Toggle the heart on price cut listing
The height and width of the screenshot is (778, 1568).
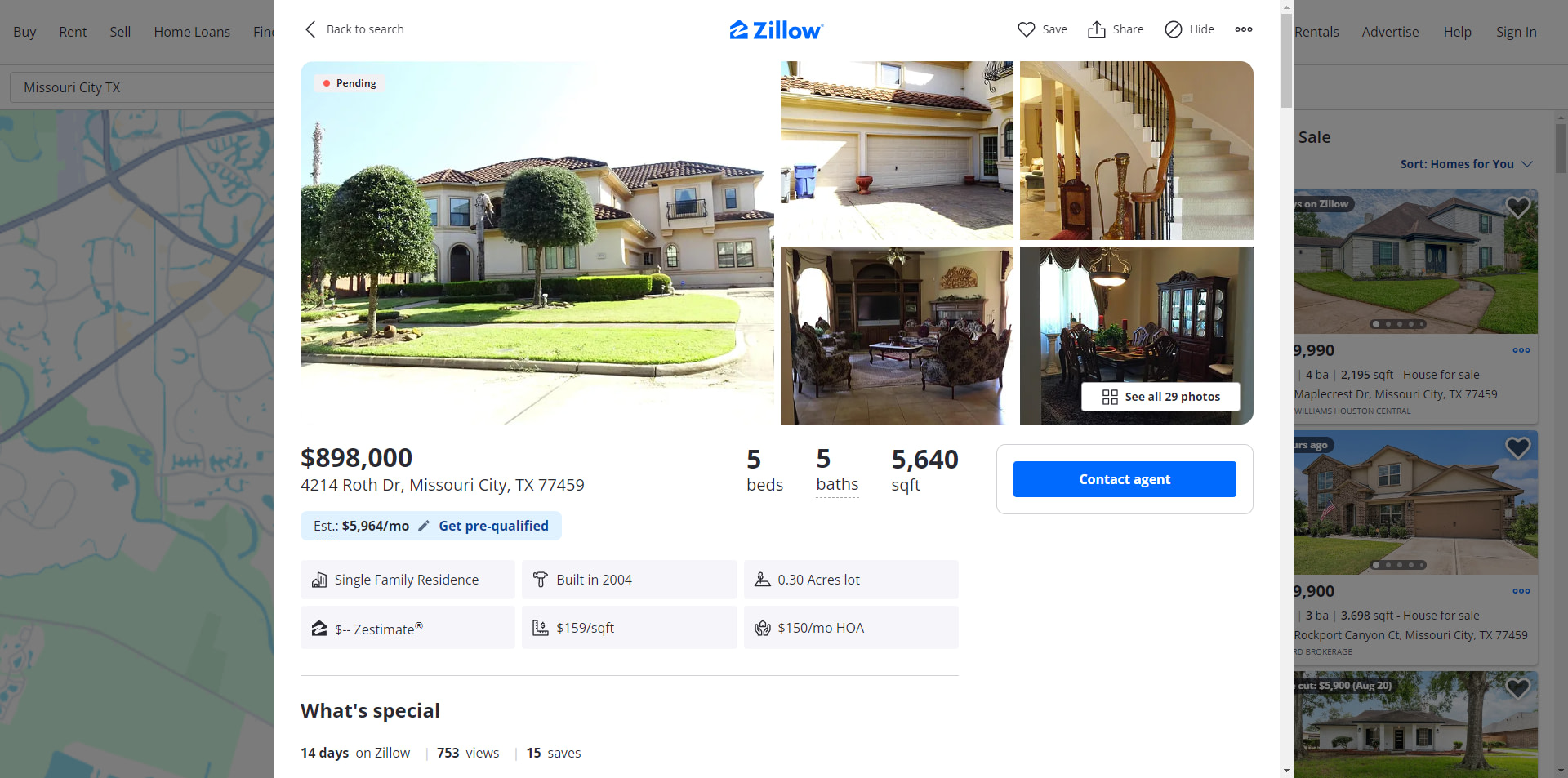click(x=1517, y=688)
